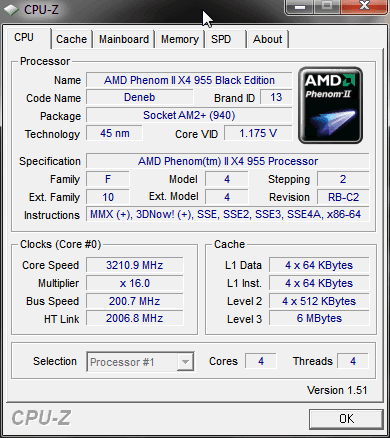The image size is (390, 438).
Task: Minimize the CPU-Z window
Action: [x=300, y=7]
